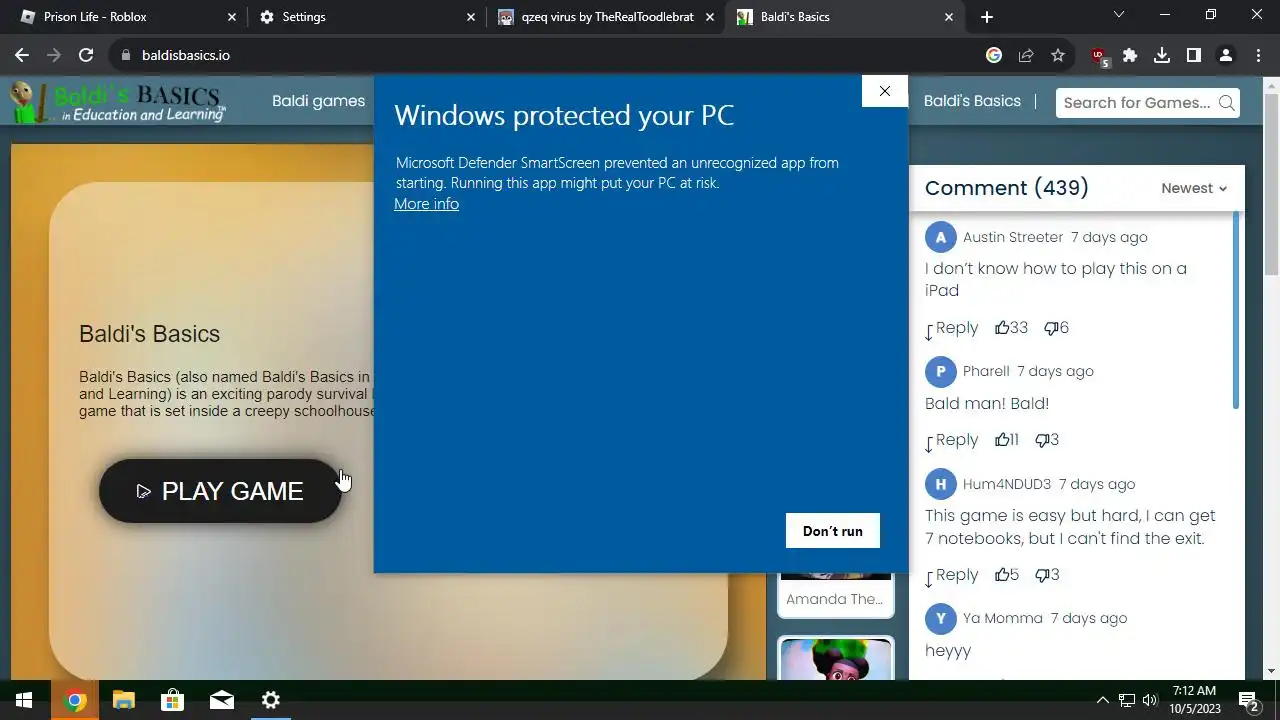This screenshot has width=1280, height=720.
Task: Bookmark this page with the star
Action: click(x=1058, y=55)
